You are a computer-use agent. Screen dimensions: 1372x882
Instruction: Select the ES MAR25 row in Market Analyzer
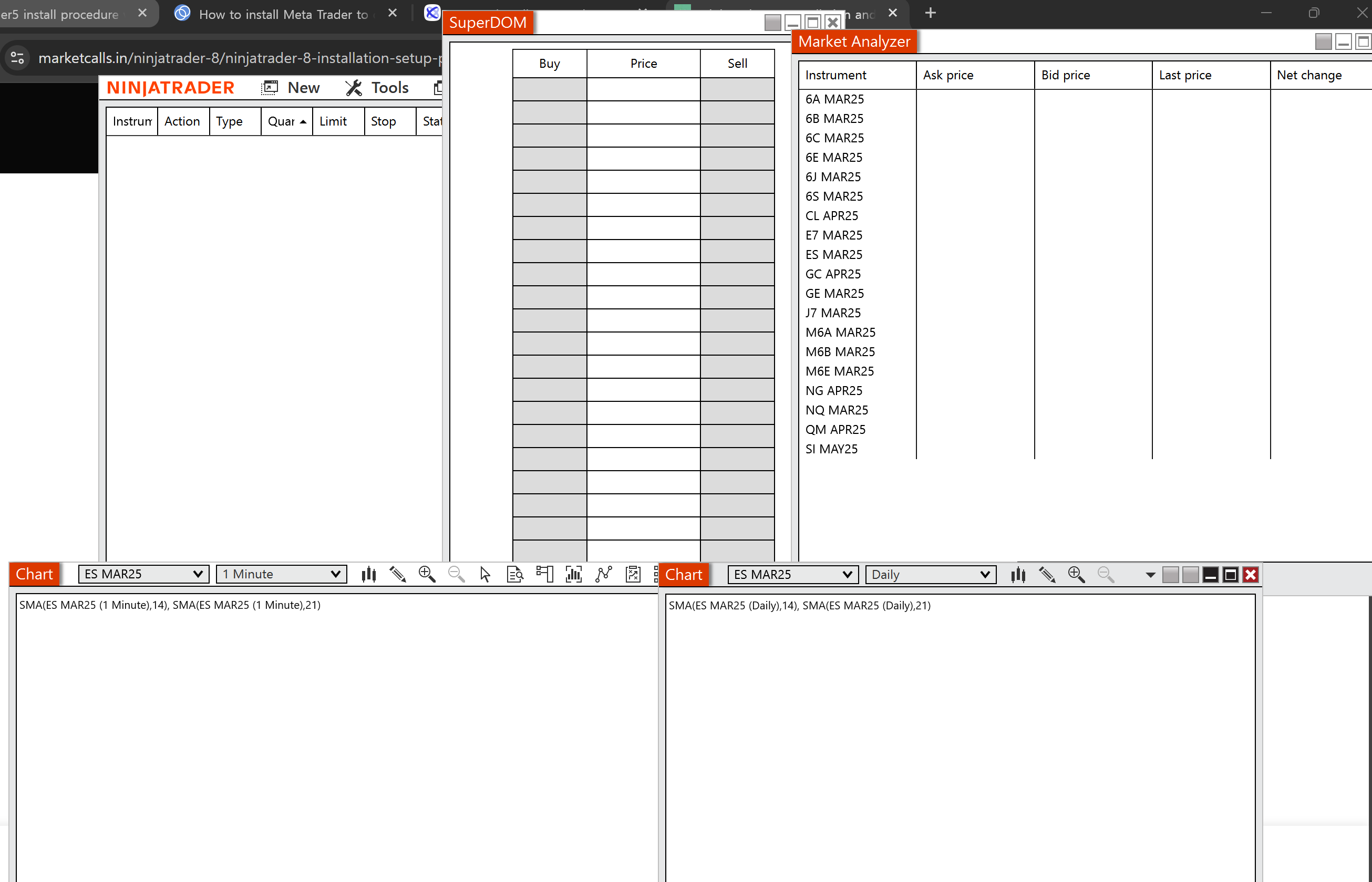(833, 254)
